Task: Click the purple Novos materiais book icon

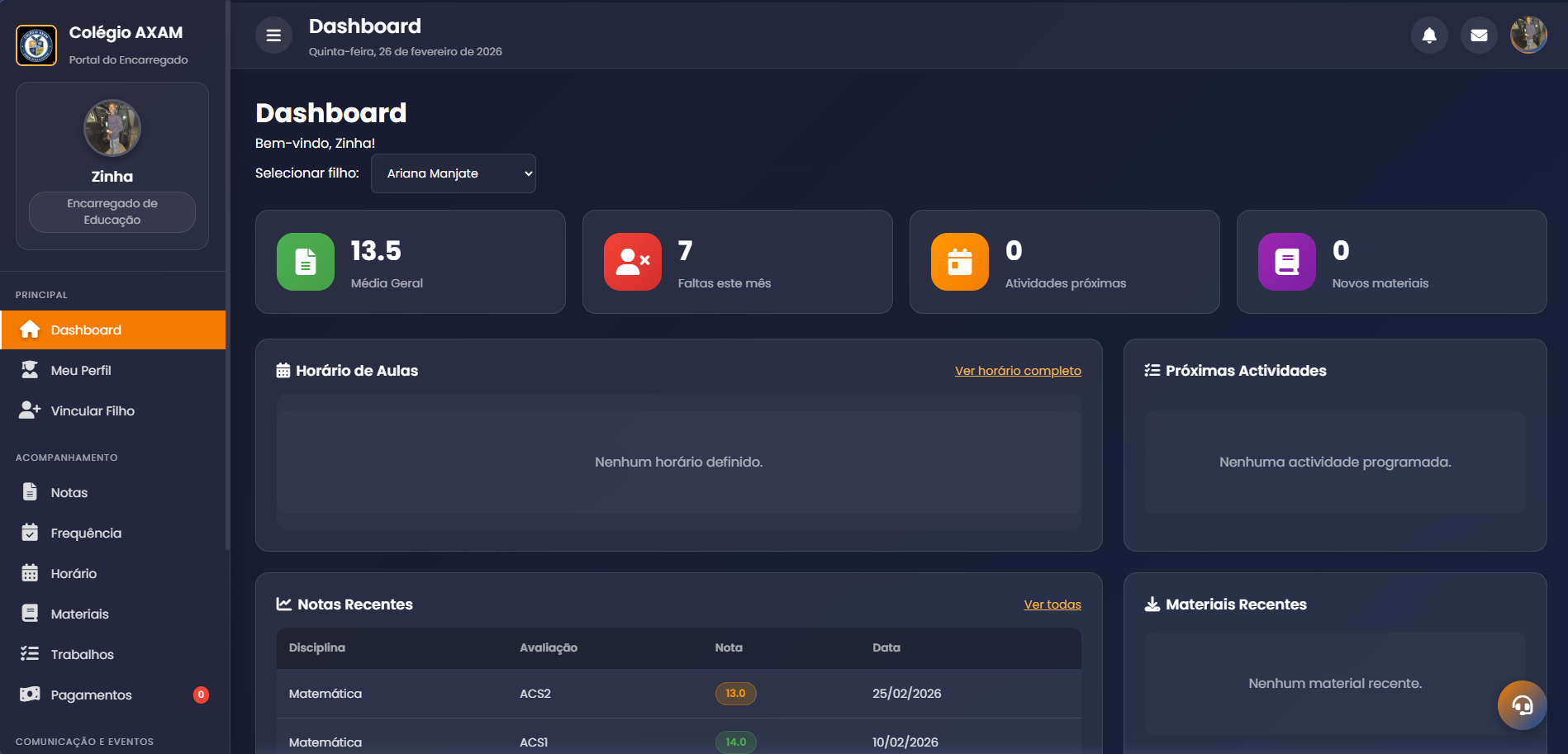Action: 1287,262
